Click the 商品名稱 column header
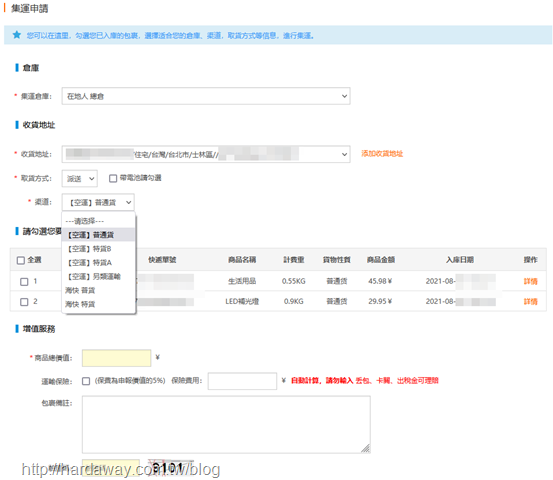 click(x=242, y=260)
